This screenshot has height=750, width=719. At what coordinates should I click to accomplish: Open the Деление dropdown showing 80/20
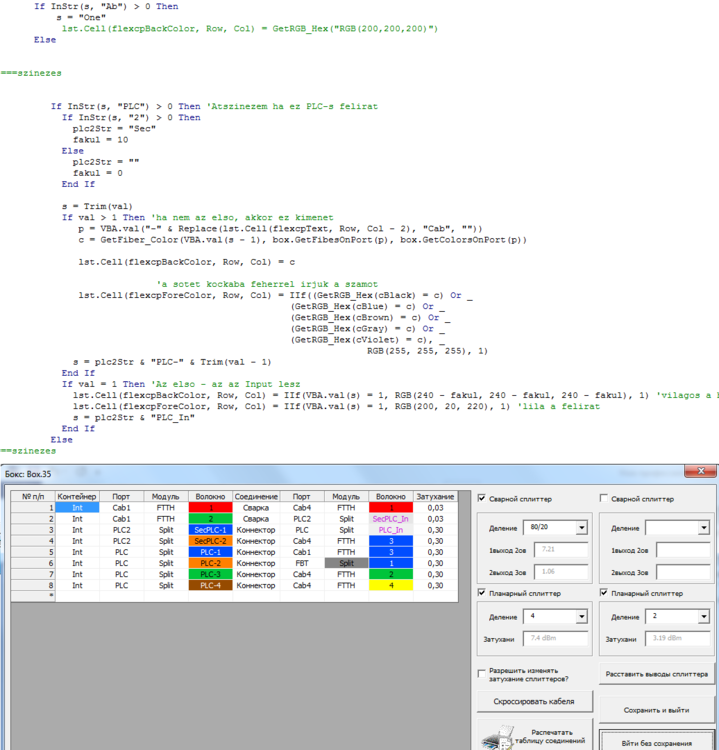pos(581,528)
